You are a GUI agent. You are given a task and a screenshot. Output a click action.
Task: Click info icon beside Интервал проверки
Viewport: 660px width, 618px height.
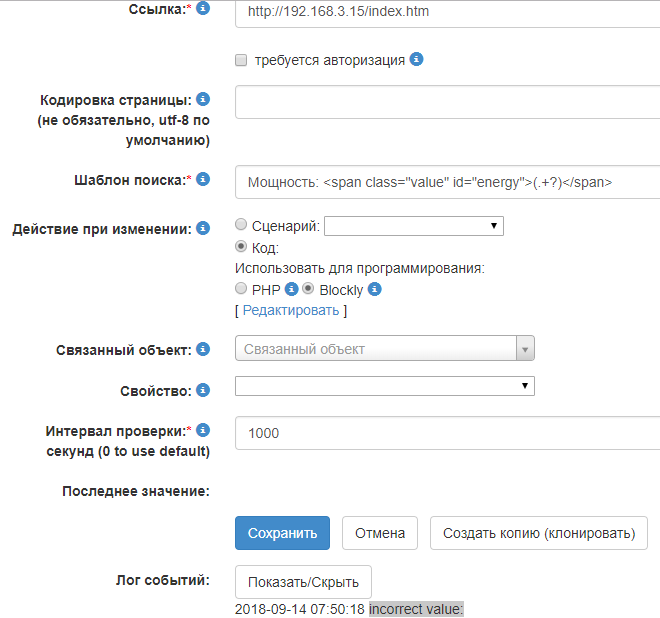203,430
